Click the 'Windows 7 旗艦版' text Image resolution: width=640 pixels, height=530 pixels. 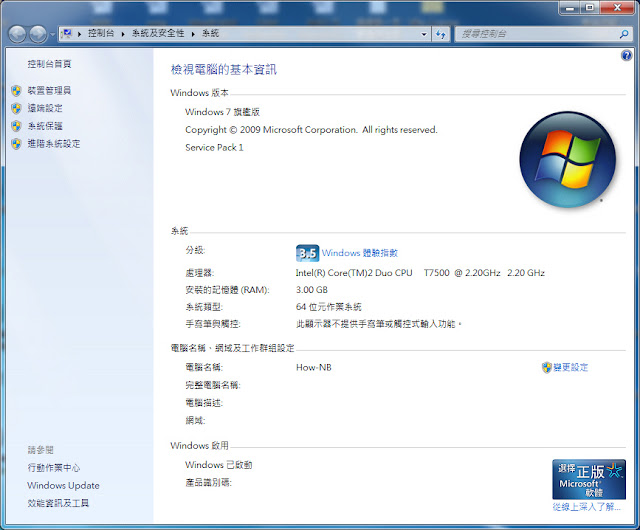pos(222,112)
